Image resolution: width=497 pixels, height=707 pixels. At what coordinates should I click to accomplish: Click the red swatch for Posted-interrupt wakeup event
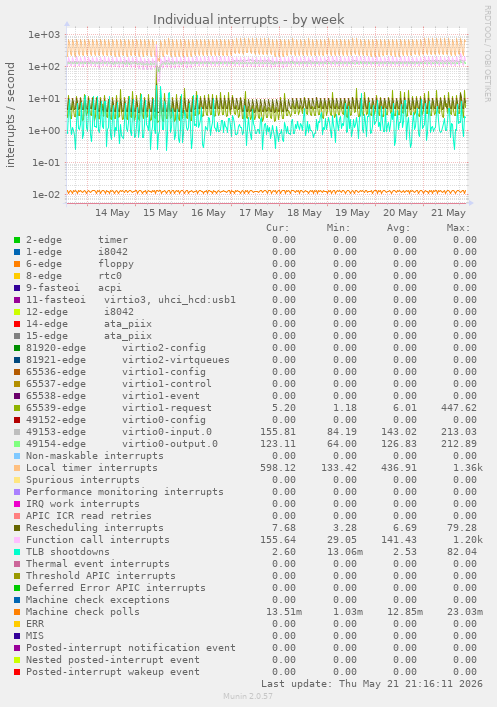(17, 672)
